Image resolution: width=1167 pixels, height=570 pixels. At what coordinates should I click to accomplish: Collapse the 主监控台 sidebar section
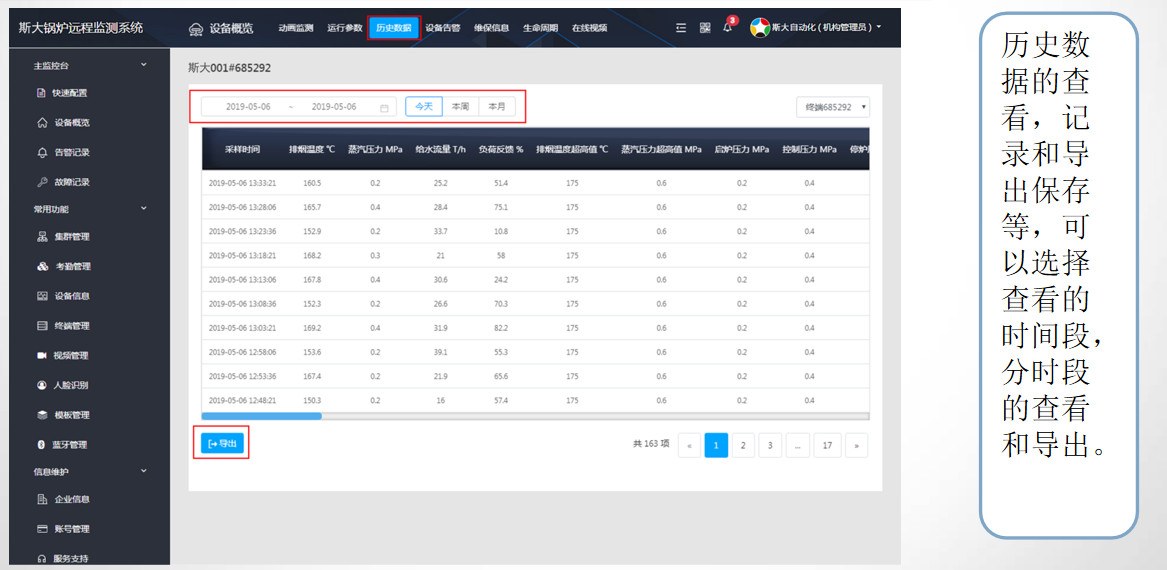tap(143, 65)
